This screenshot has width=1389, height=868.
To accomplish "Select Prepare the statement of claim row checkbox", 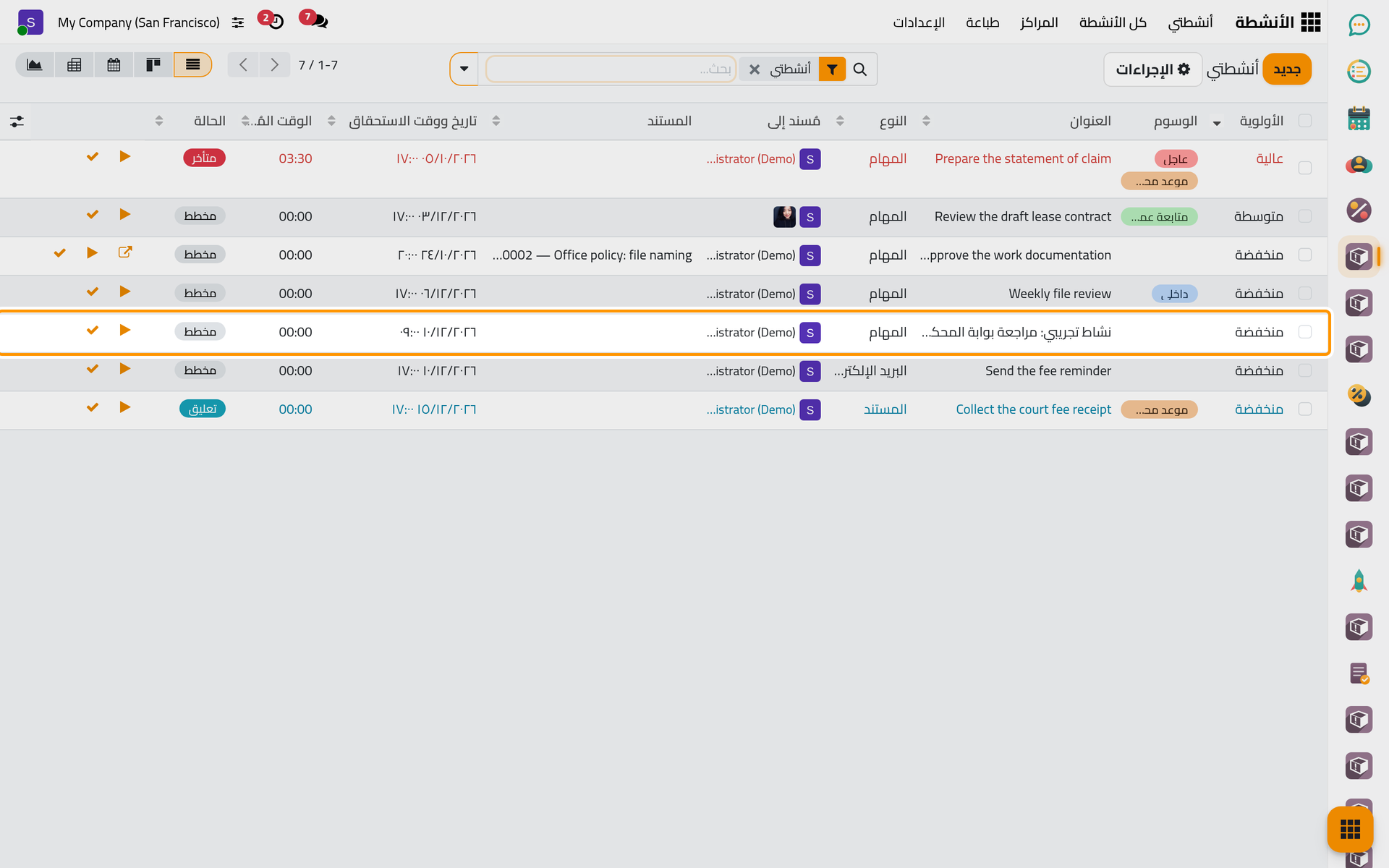I will (1305, 168).
